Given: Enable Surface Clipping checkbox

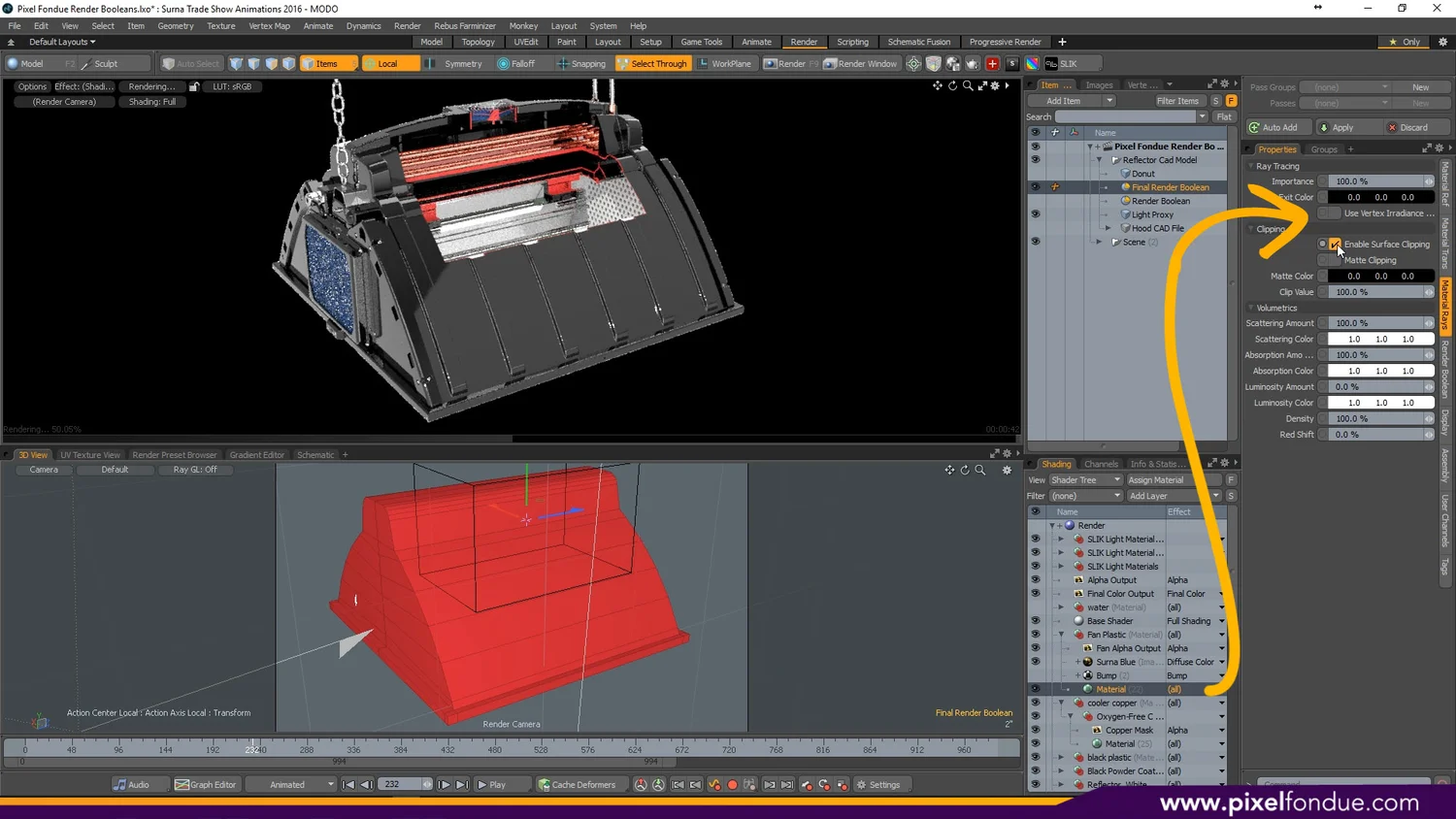Looking at the screenshot, I should pos(1334,244).
